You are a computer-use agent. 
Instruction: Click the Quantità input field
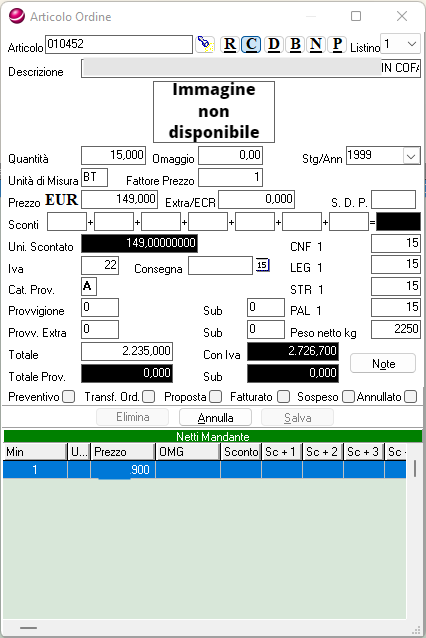[114, 155]
